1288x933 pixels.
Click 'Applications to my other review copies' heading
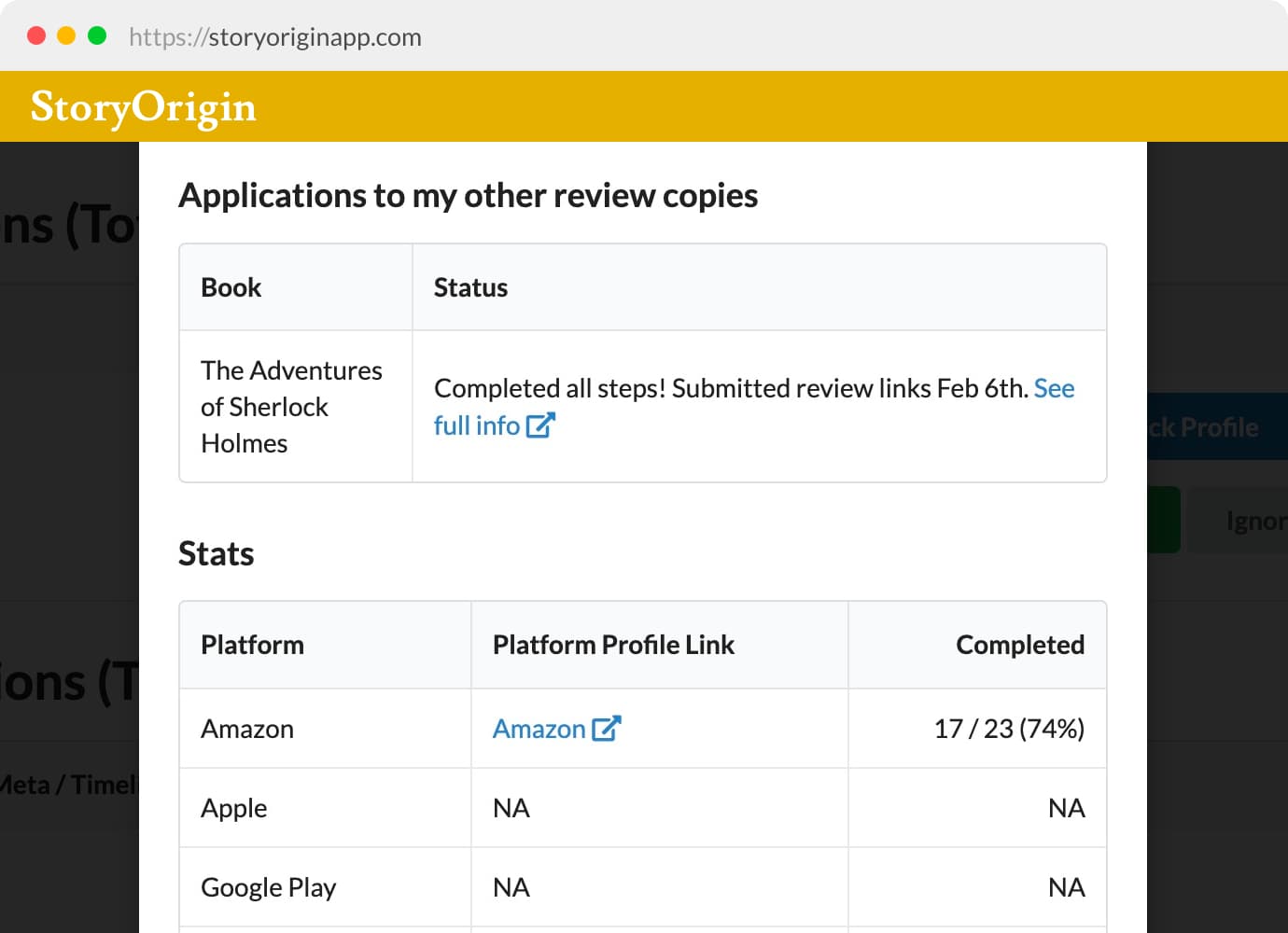click(469, 196)
